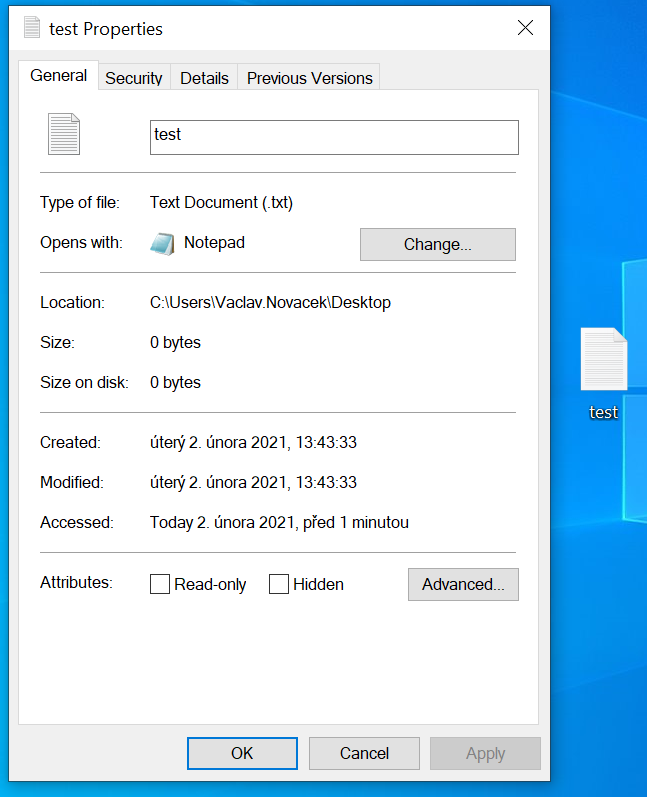Viewport: 647px width, 797px height.
Task: Open Advanced... attributes dialog
Action: (463, 585)
